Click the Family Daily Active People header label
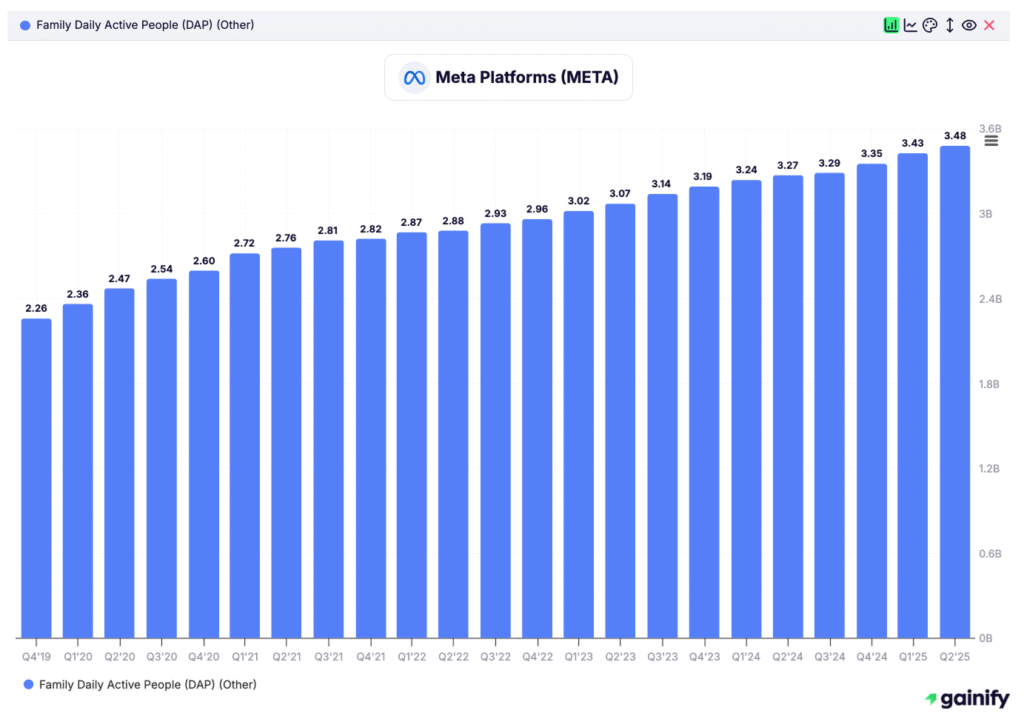This screenshot has height=719, width=1024. point(145,25)
